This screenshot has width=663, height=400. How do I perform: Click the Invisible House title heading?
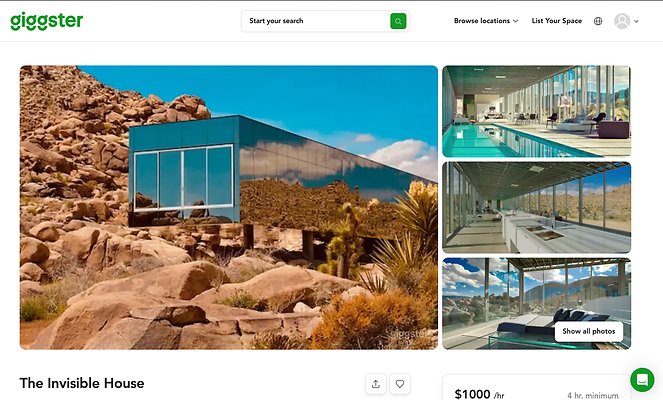[x=82, y=383]
